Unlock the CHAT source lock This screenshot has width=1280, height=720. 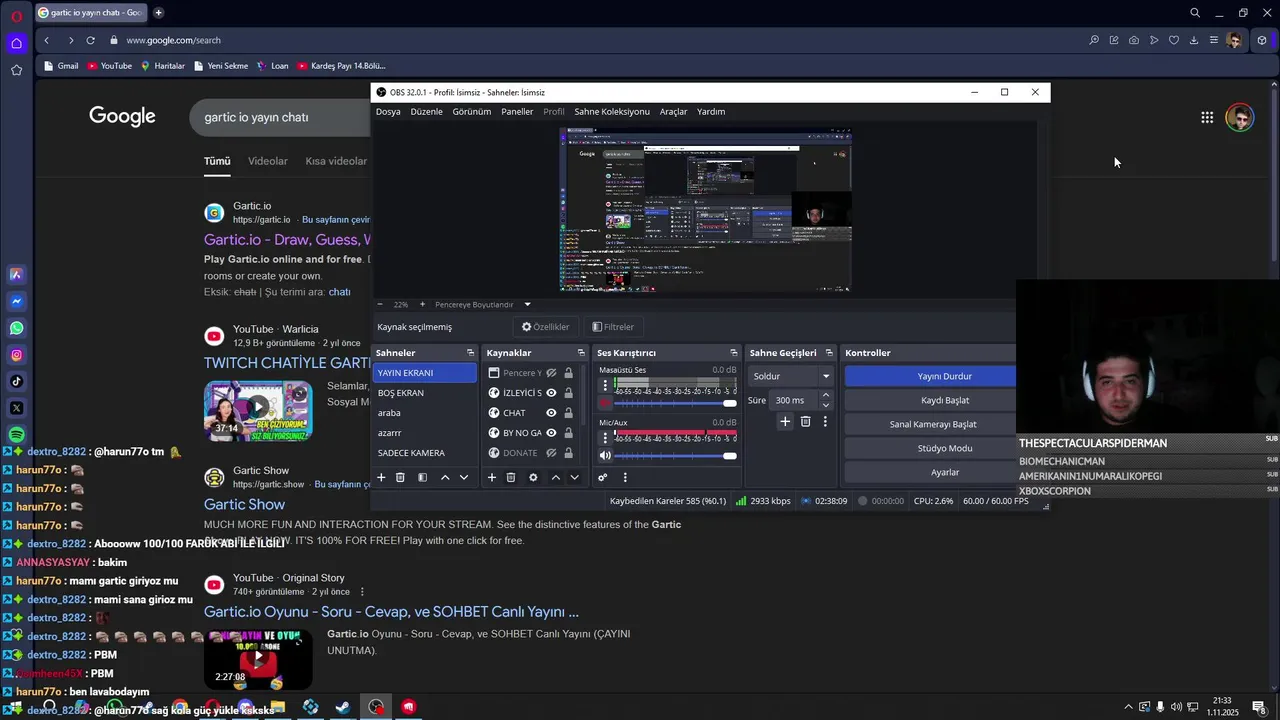(568, 413)
